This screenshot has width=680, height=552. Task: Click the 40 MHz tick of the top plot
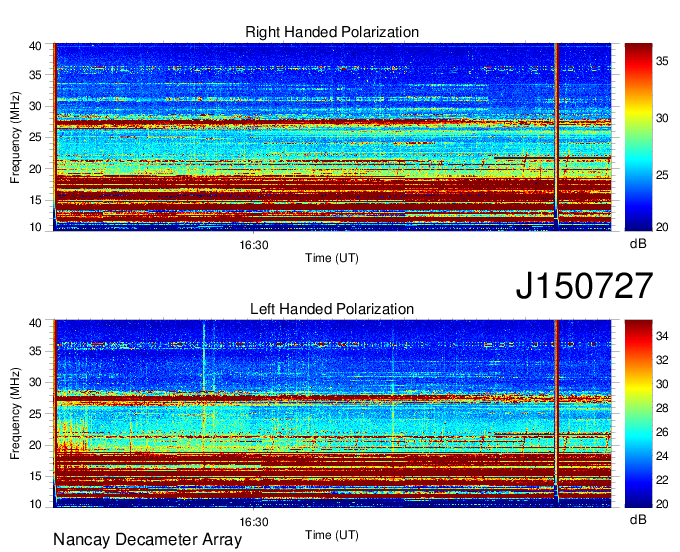point(35,46)
